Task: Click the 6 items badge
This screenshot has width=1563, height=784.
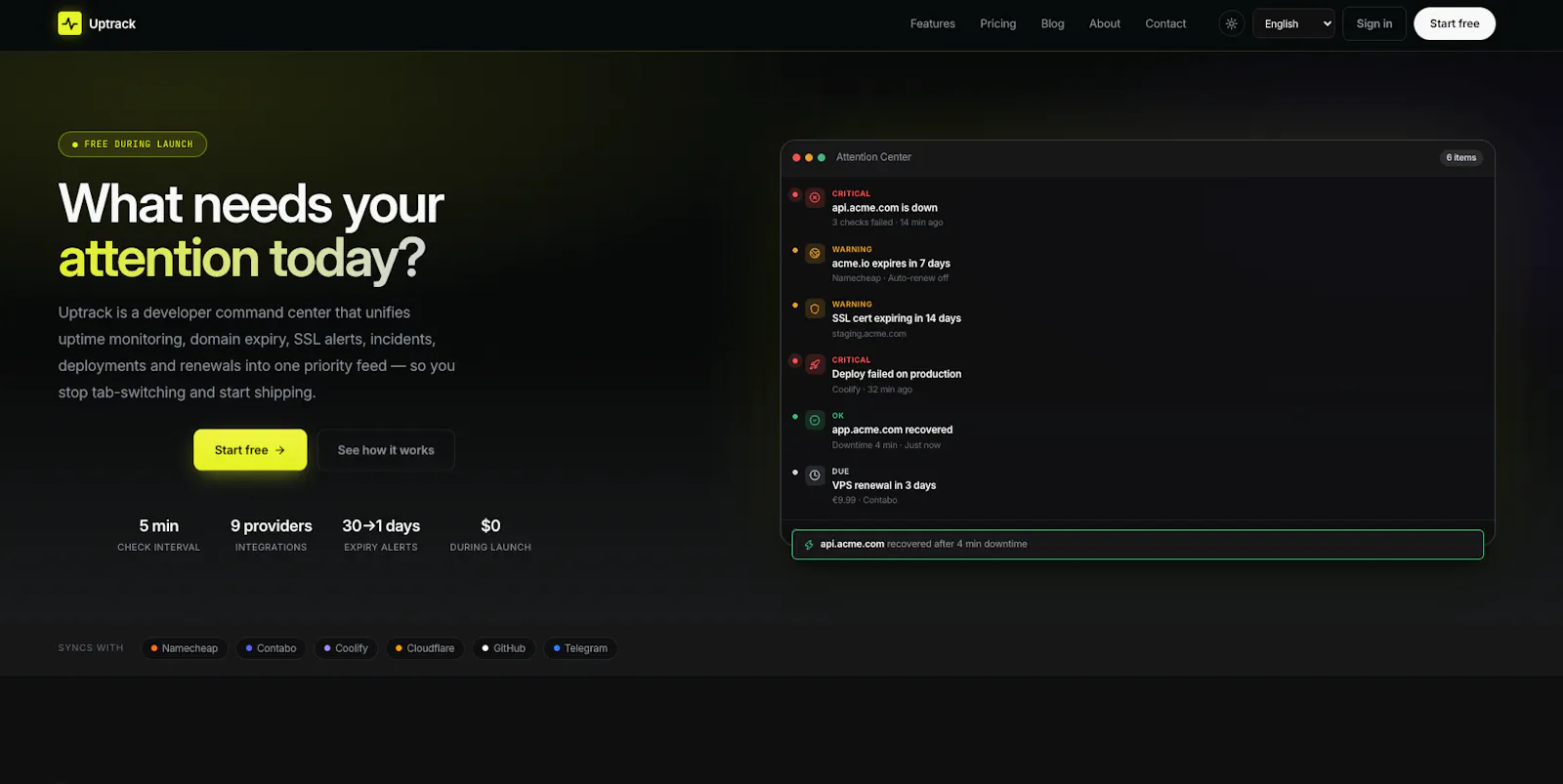Action: 1460,157
